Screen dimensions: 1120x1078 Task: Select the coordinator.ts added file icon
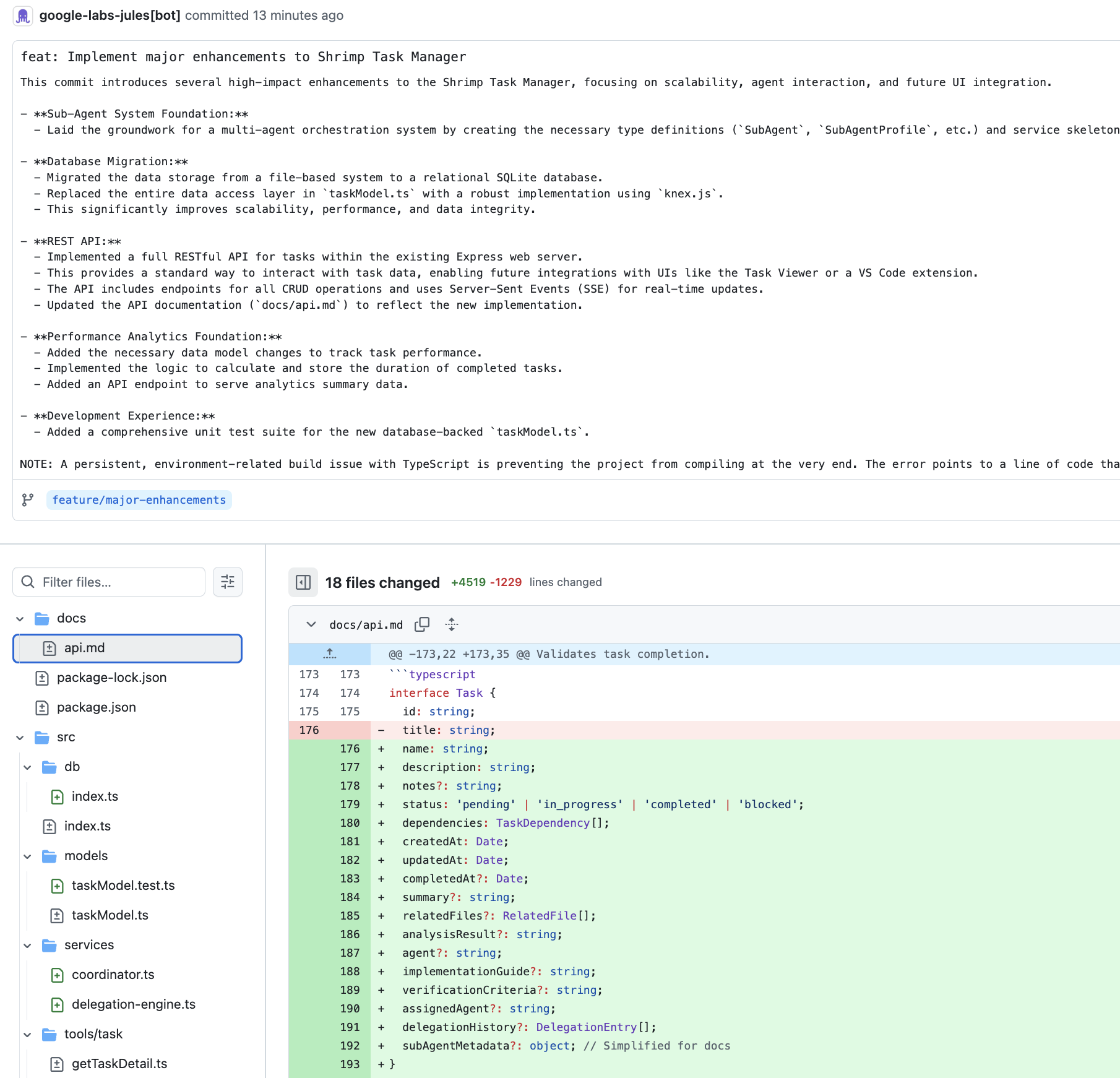click(57, 975)
